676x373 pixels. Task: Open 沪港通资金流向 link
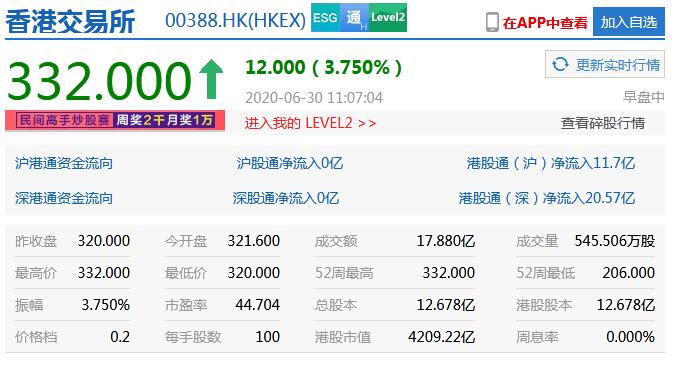tap(64, 163)
